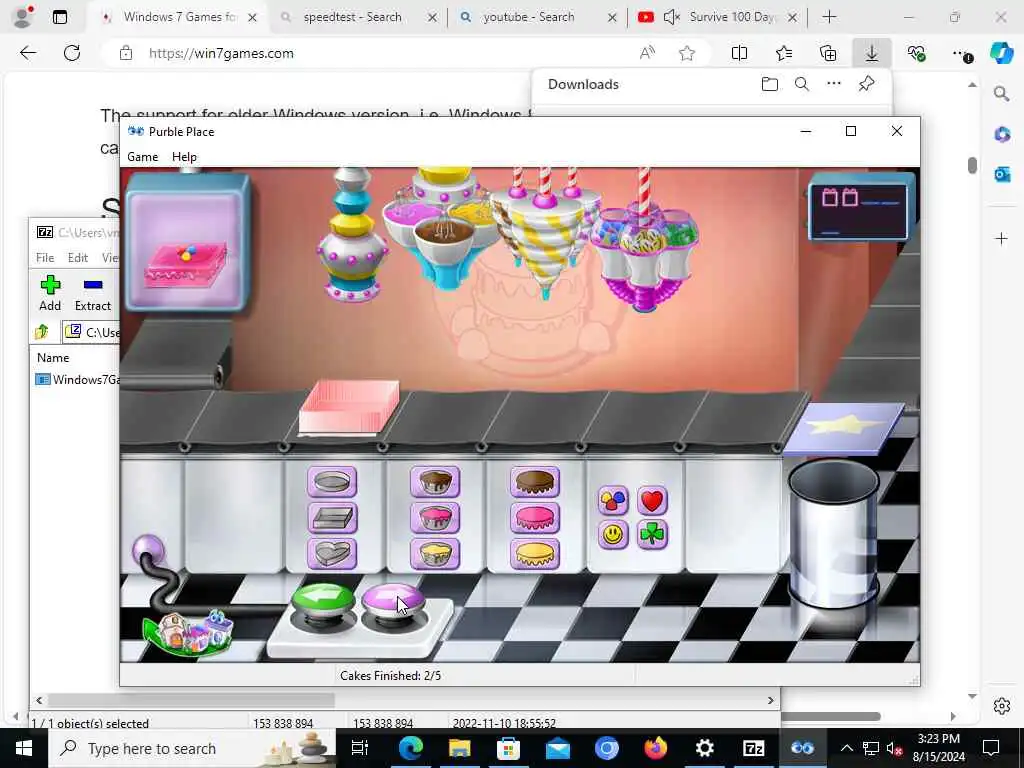The height and width of the screenshot is (768, 1024).
Task: Select the square cake pan shape
Action: coord(332,519)
